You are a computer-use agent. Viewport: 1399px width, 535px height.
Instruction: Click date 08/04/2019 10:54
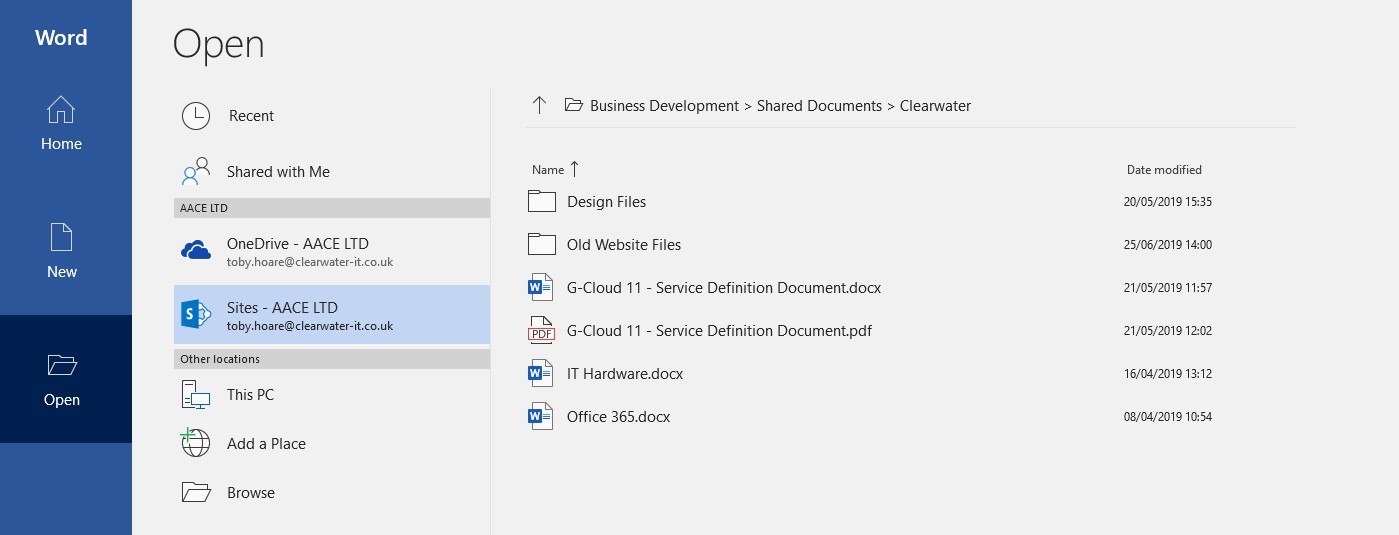(x=1168, y=417)
